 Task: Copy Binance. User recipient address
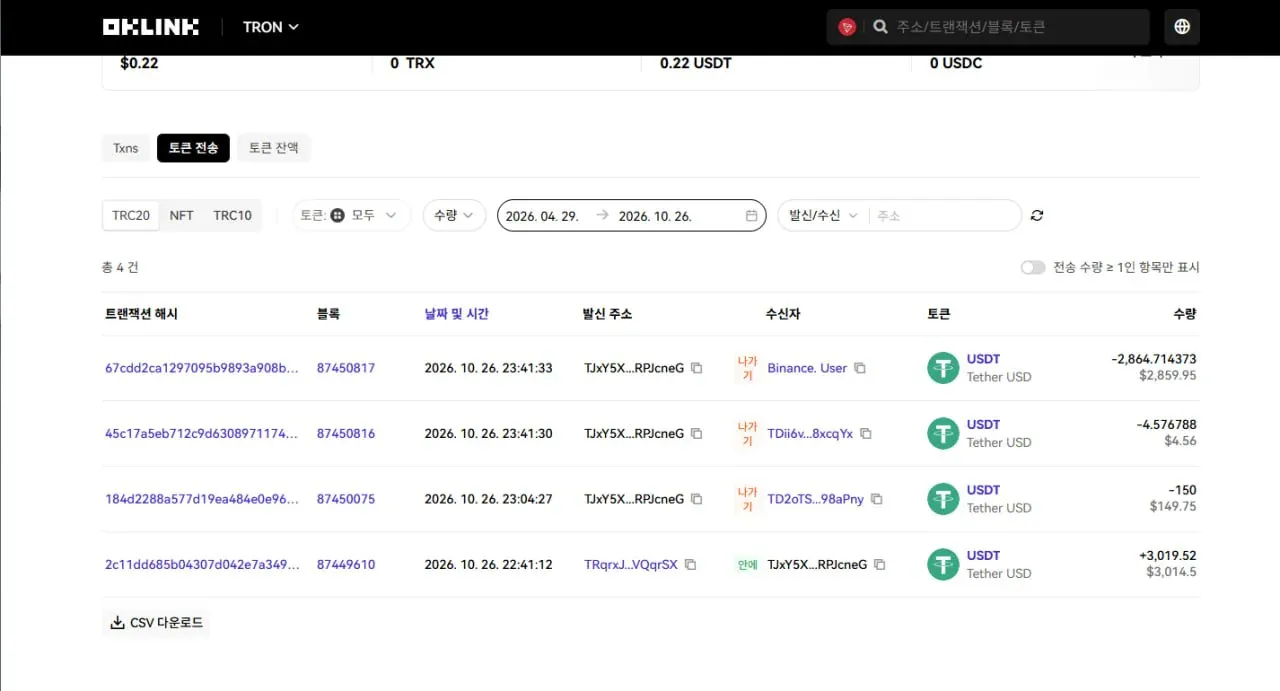point(859,368)
